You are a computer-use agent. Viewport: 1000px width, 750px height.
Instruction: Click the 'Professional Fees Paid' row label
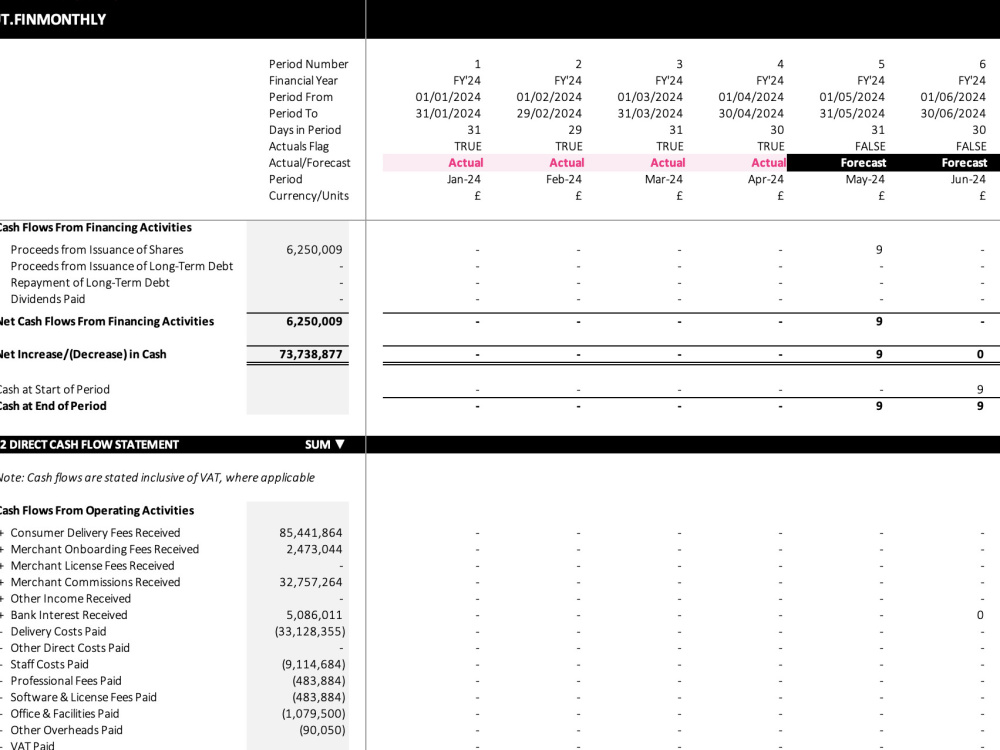pyautogui.click(x=66, y=681)
